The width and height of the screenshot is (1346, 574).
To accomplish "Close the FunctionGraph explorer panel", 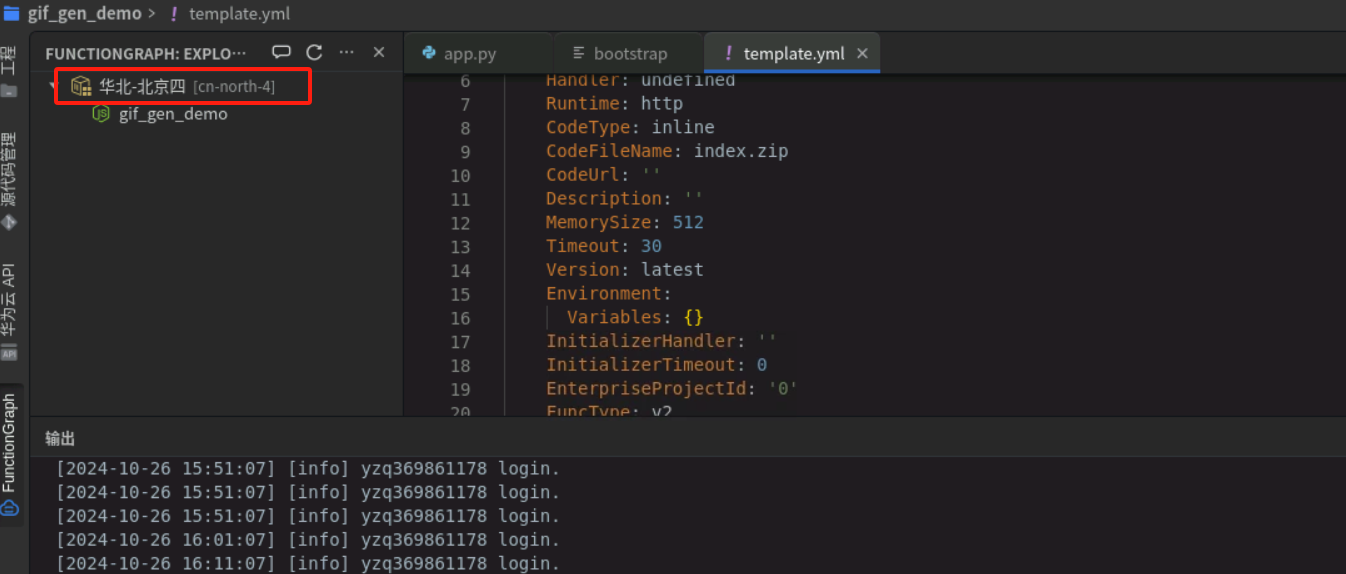I will (379, 53).
